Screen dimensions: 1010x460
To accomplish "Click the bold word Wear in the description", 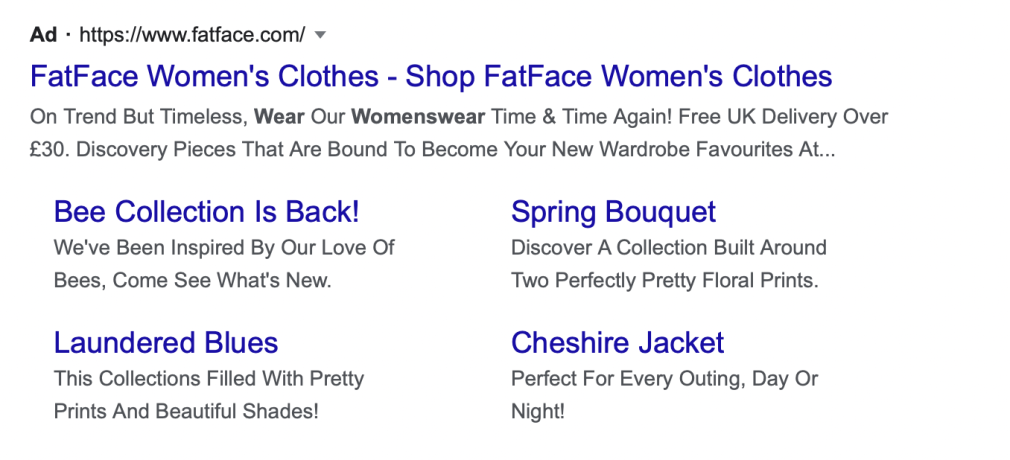I will click(x=279, y=117).
